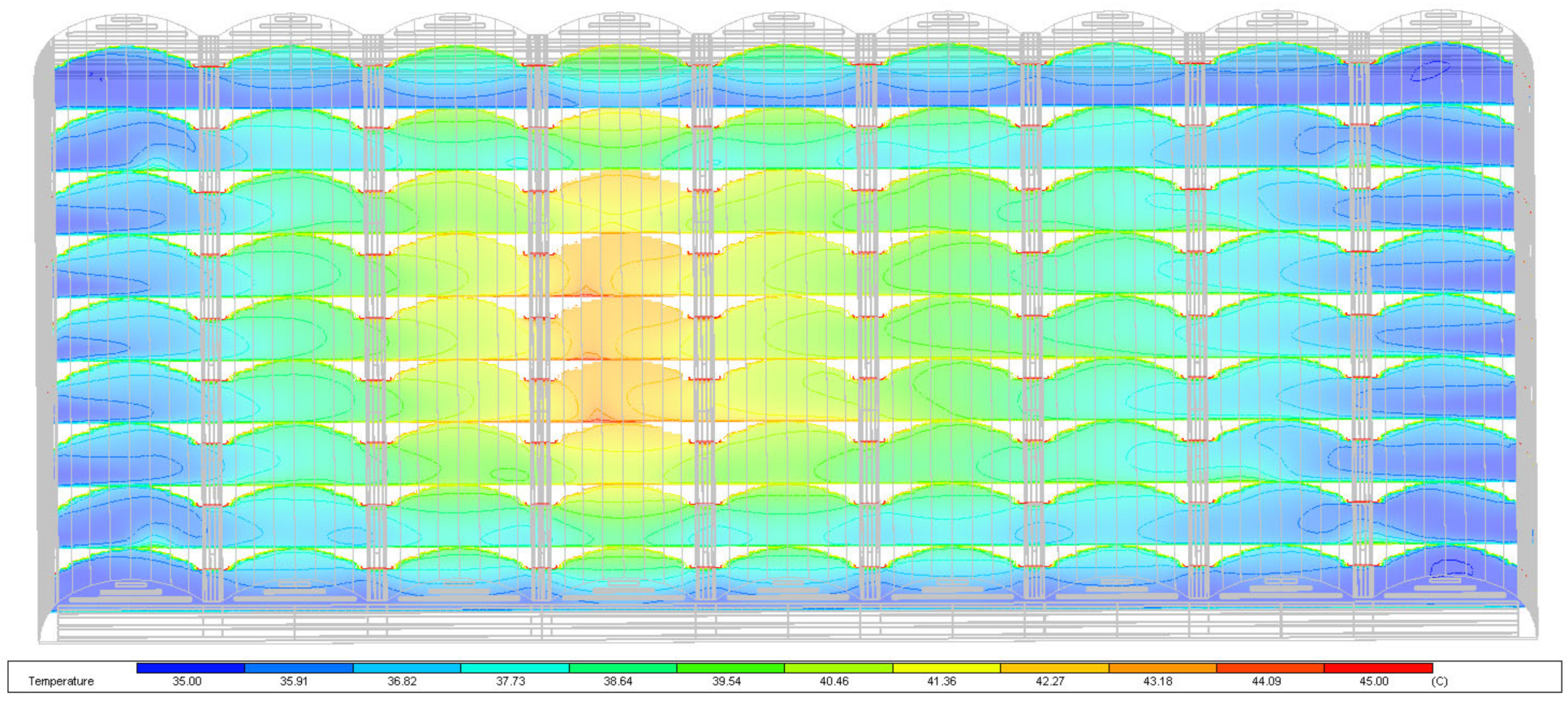The image size is (1568, 701).
Task: Click the 44.09 legend color band
Action: (x=1270, y=668)
